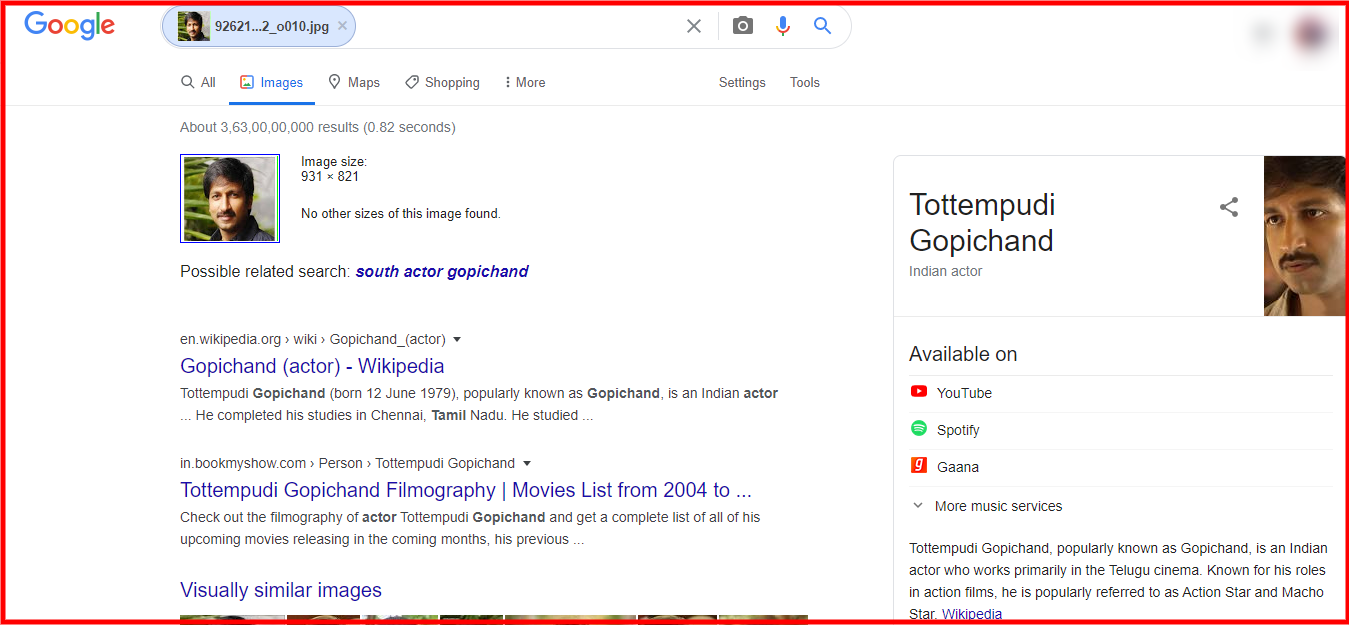Click the knowledge panel actor photo

point(1304,236)
